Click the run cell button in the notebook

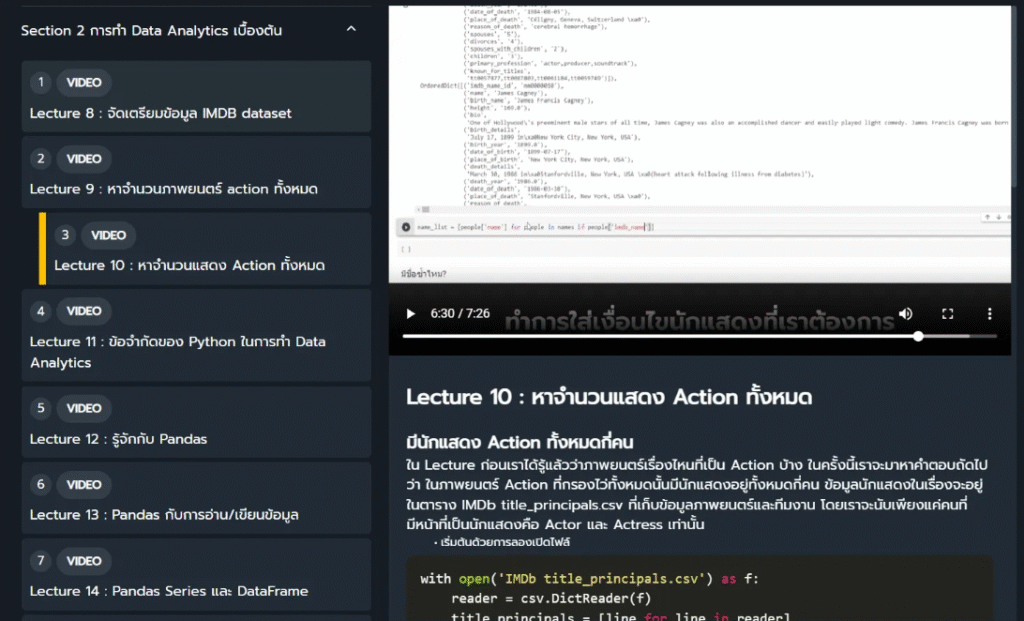tap(406, 227)
